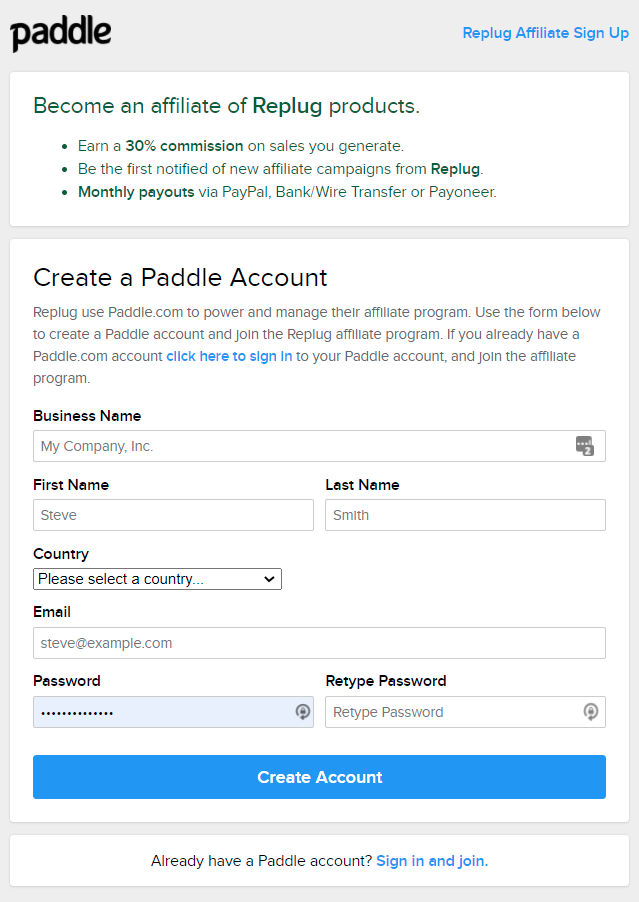Click the password manager icon in Business Name field

[585, 446]
